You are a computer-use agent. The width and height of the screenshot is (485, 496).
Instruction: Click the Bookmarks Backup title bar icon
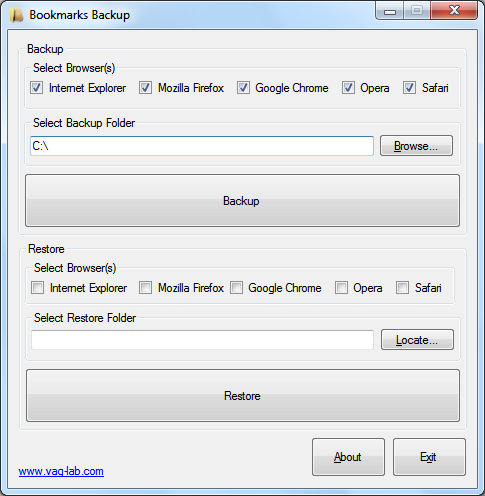click(x=16, y=15)
